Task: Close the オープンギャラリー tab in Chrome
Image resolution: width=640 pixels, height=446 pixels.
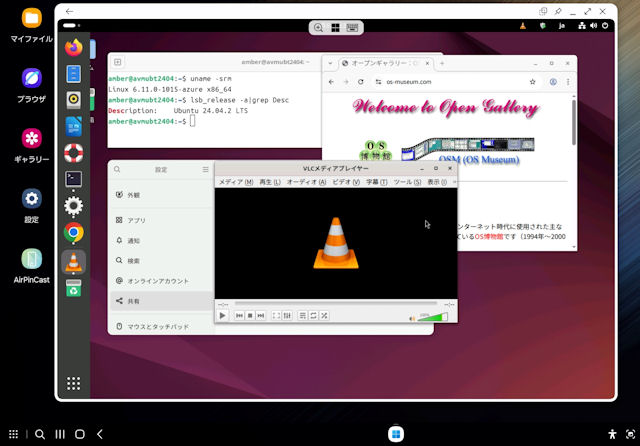Action: 427,63
